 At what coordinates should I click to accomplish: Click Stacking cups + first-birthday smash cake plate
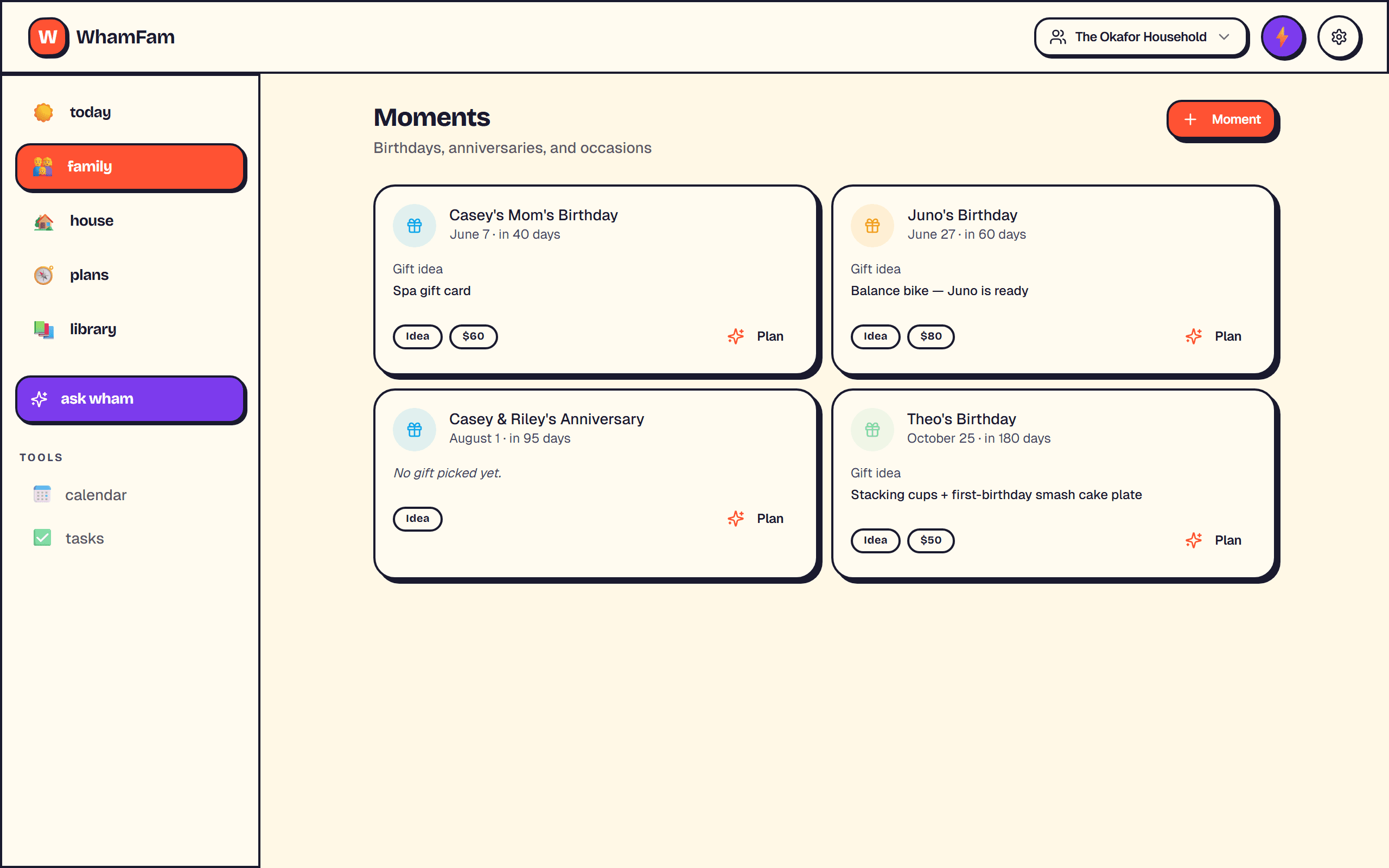click(996, 495)
